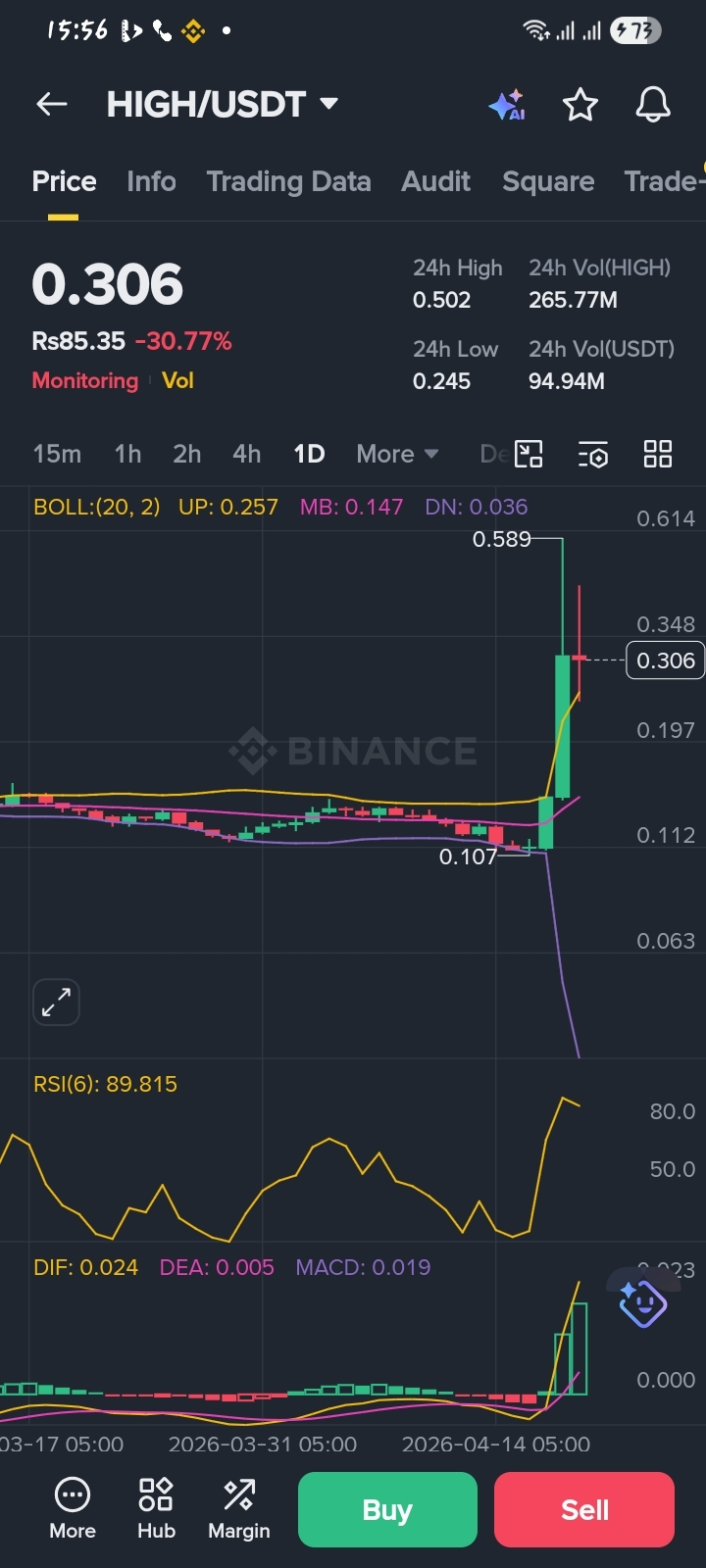Tap the Buy button

(387, 1510)
